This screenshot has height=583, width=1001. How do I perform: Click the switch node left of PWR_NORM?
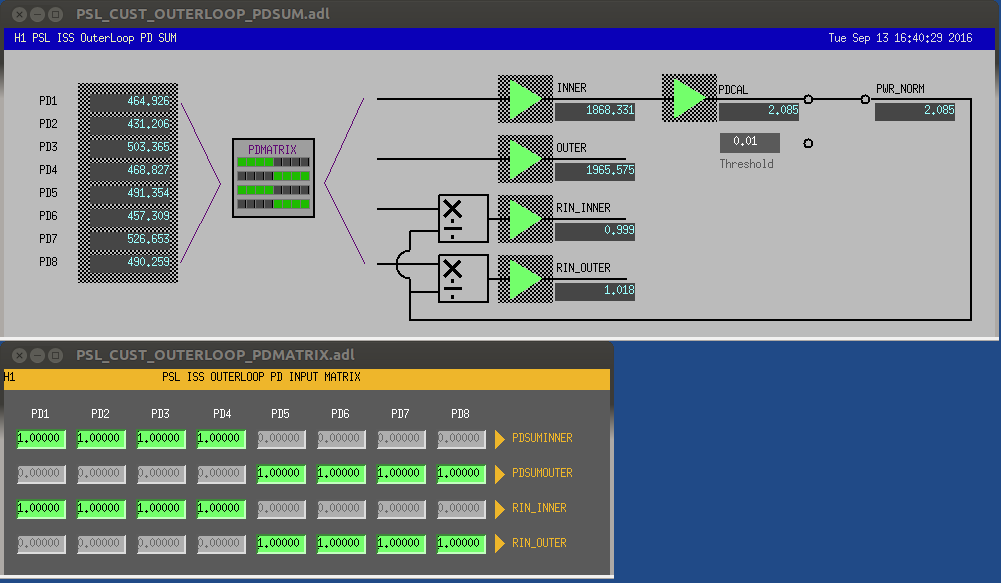click(865, 99)
